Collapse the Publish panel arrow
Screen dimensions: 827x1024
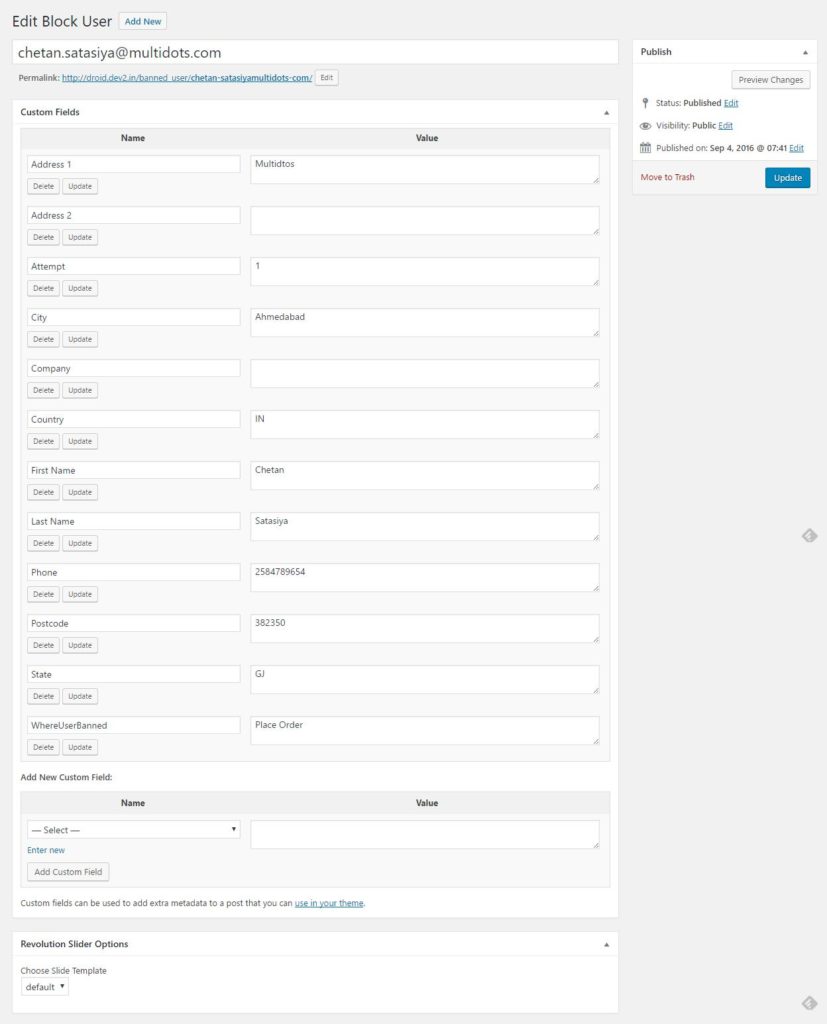point(805,52)
